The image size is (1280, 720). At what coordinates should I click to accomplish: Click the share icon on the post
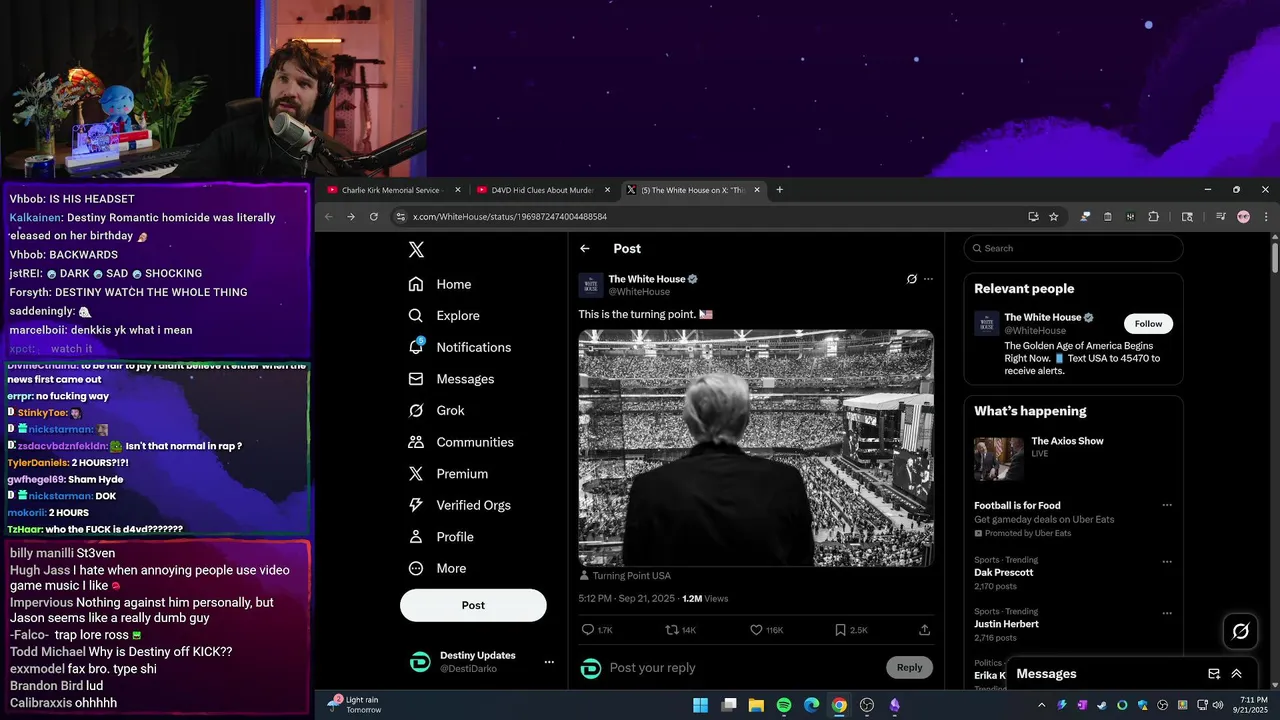[924, 630]
